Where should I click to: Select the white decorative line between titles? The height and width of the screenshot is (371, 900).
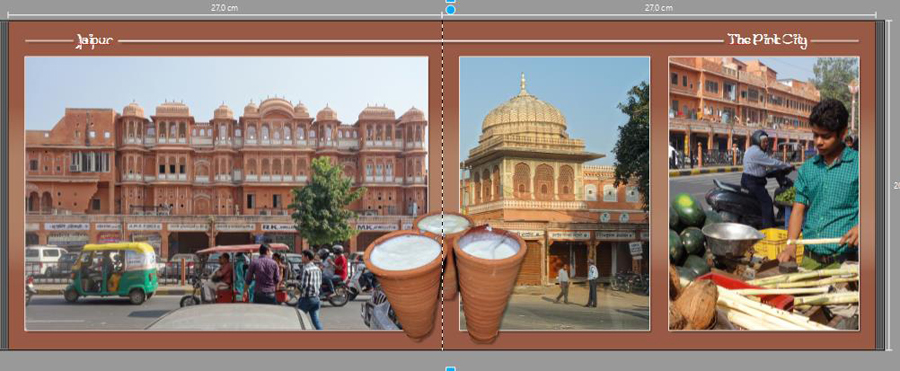[420, 41]
